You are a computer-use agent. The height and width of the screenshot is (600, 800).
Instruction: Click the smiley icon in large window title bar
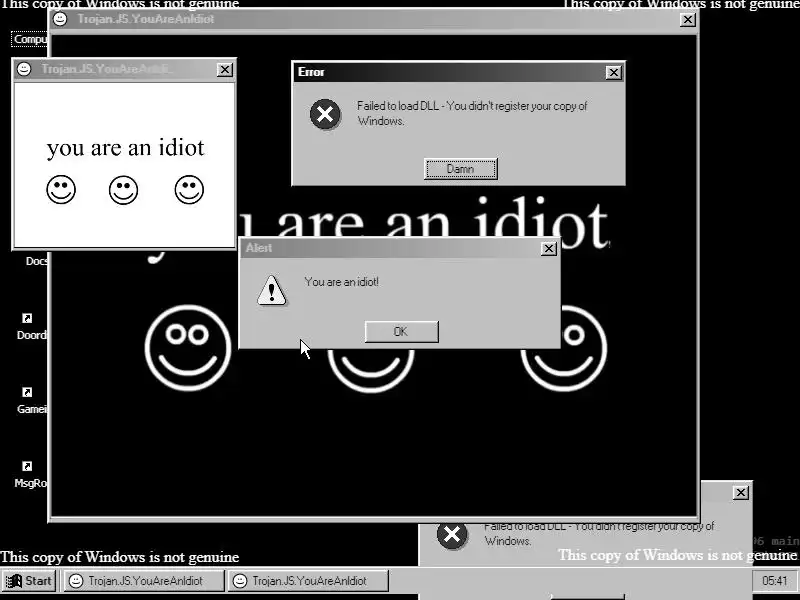click(60, 19)
